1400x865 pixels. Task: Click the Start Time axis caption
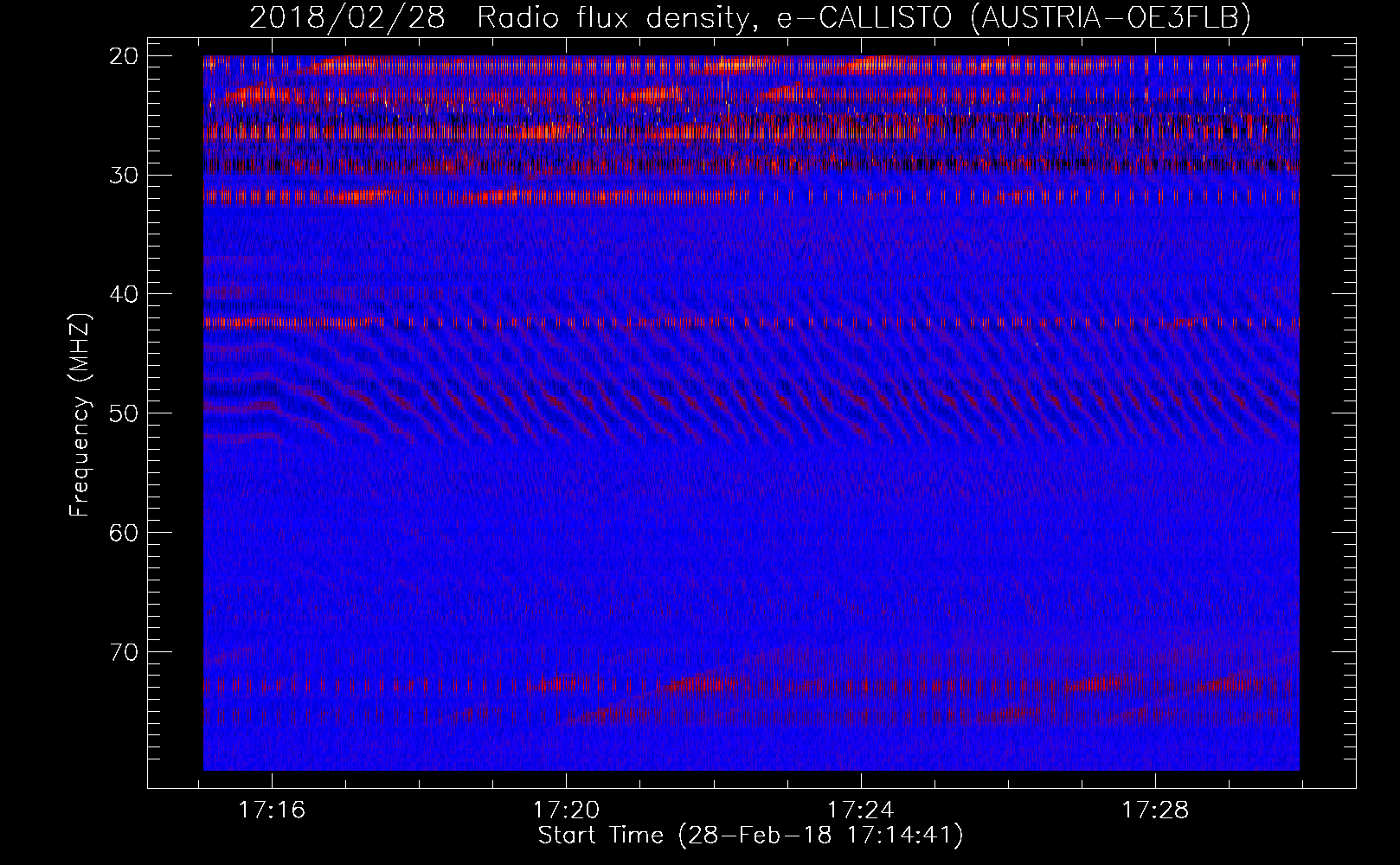click(750, 836)
